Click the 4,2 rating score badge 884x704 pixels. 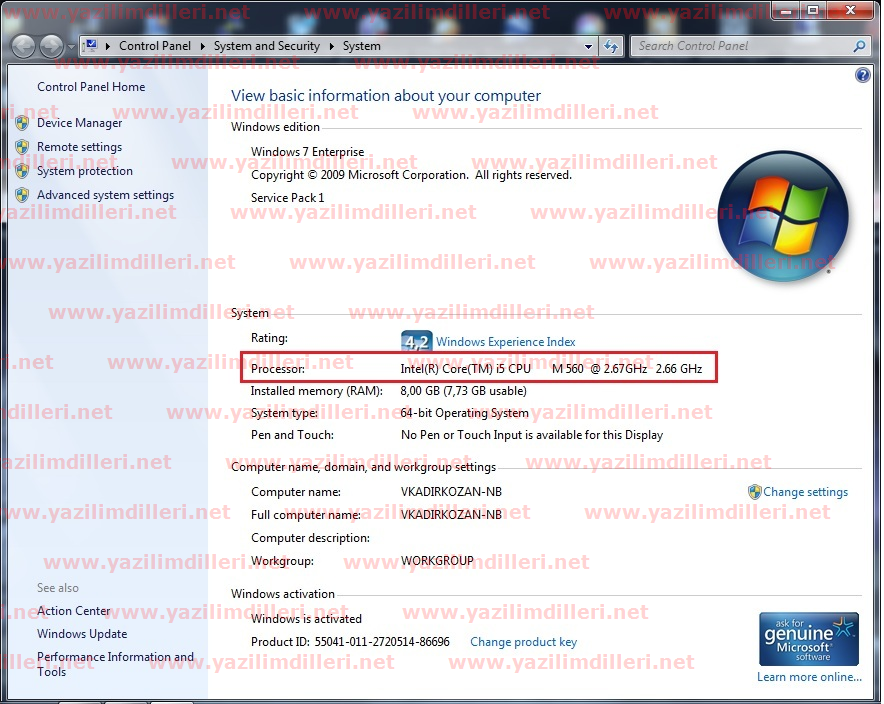tap(416, 341)
